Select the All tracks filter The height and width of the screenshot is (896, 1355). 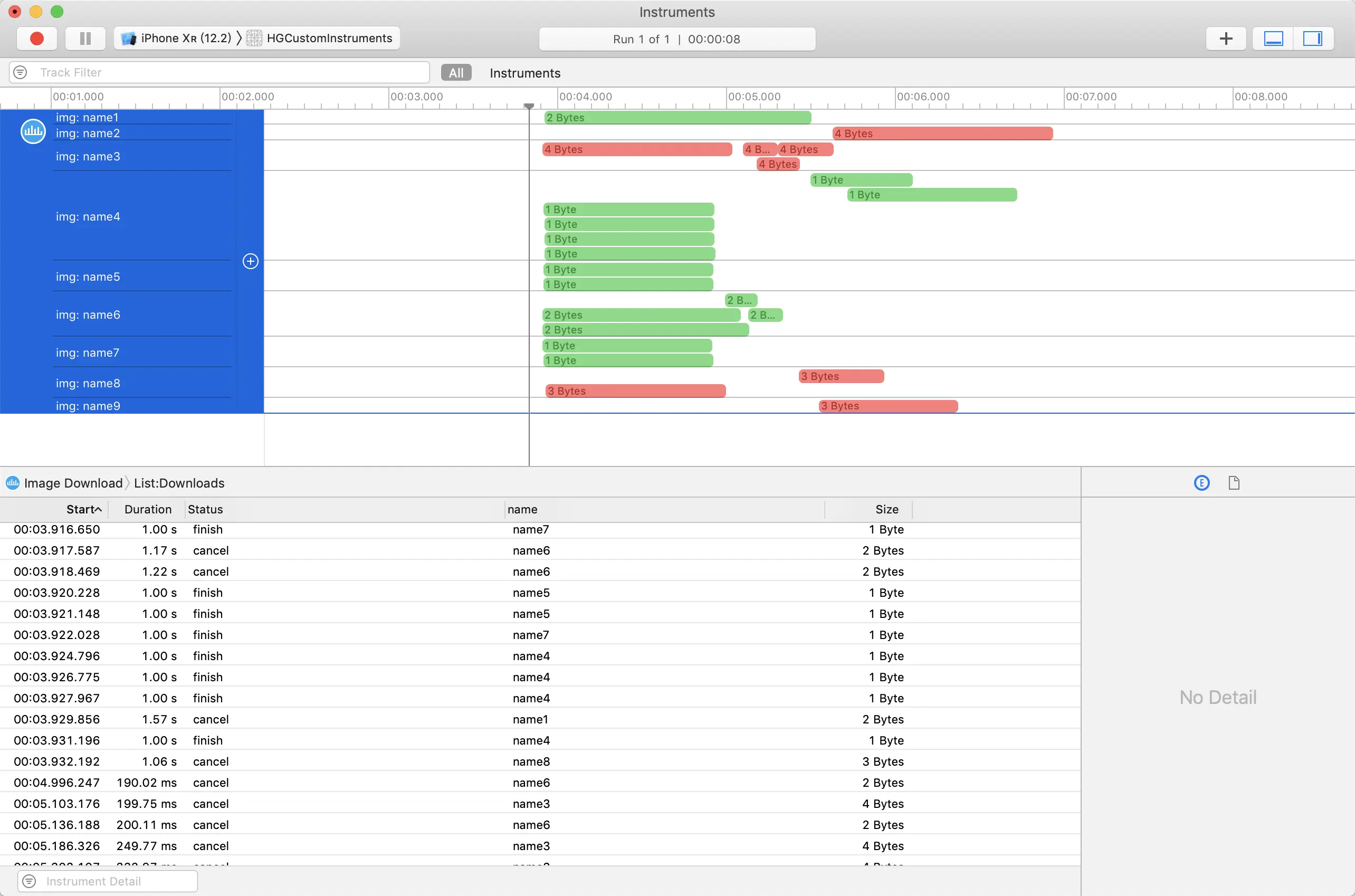456,73
